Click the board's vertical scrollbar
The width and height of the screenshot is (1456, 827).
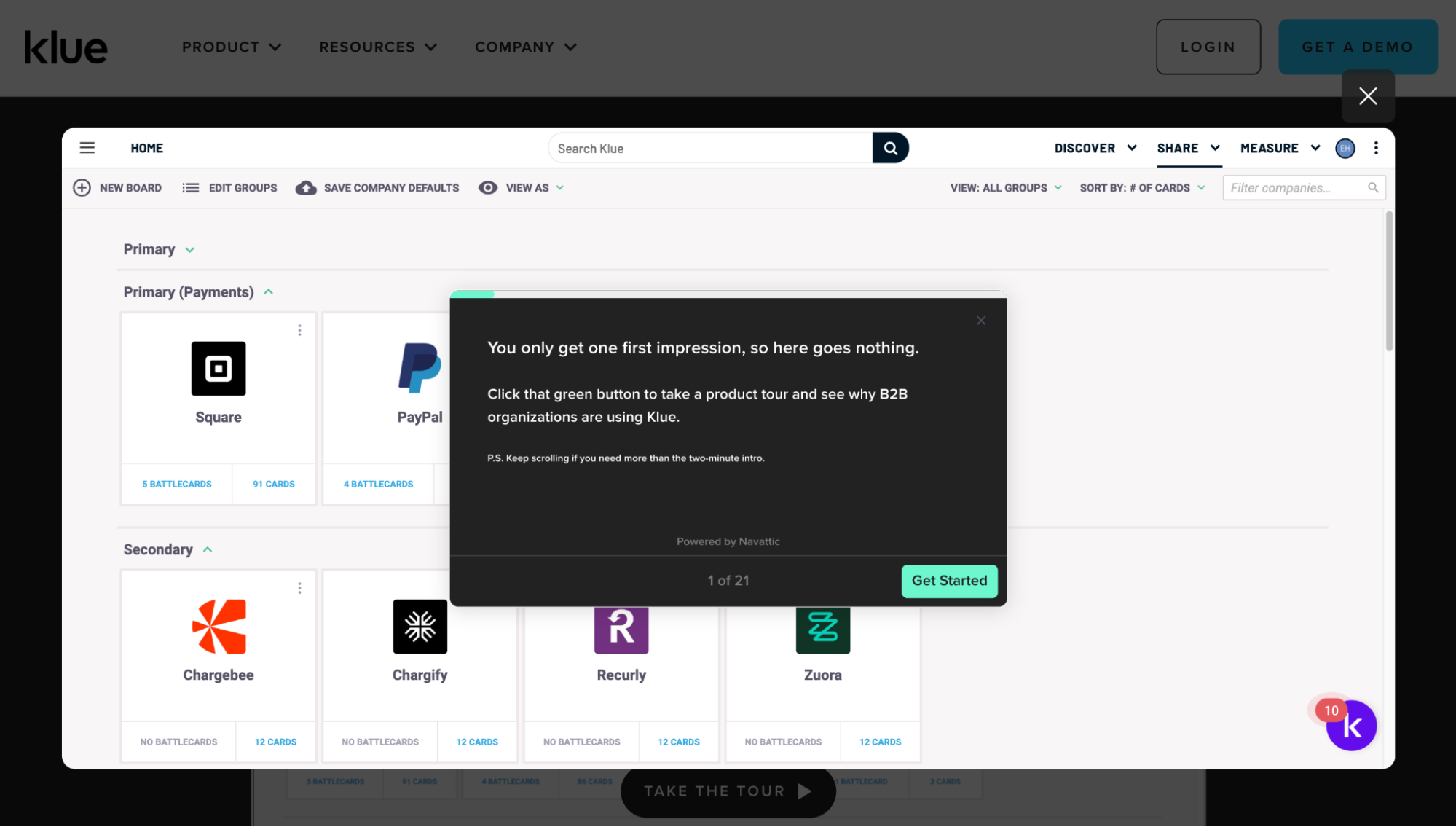(1389, 281)
